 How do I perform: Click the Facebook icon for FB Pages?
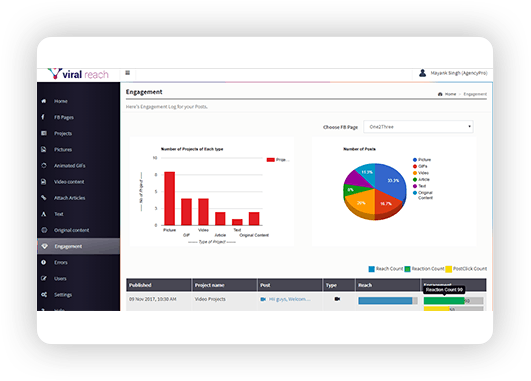pos(43,117)
